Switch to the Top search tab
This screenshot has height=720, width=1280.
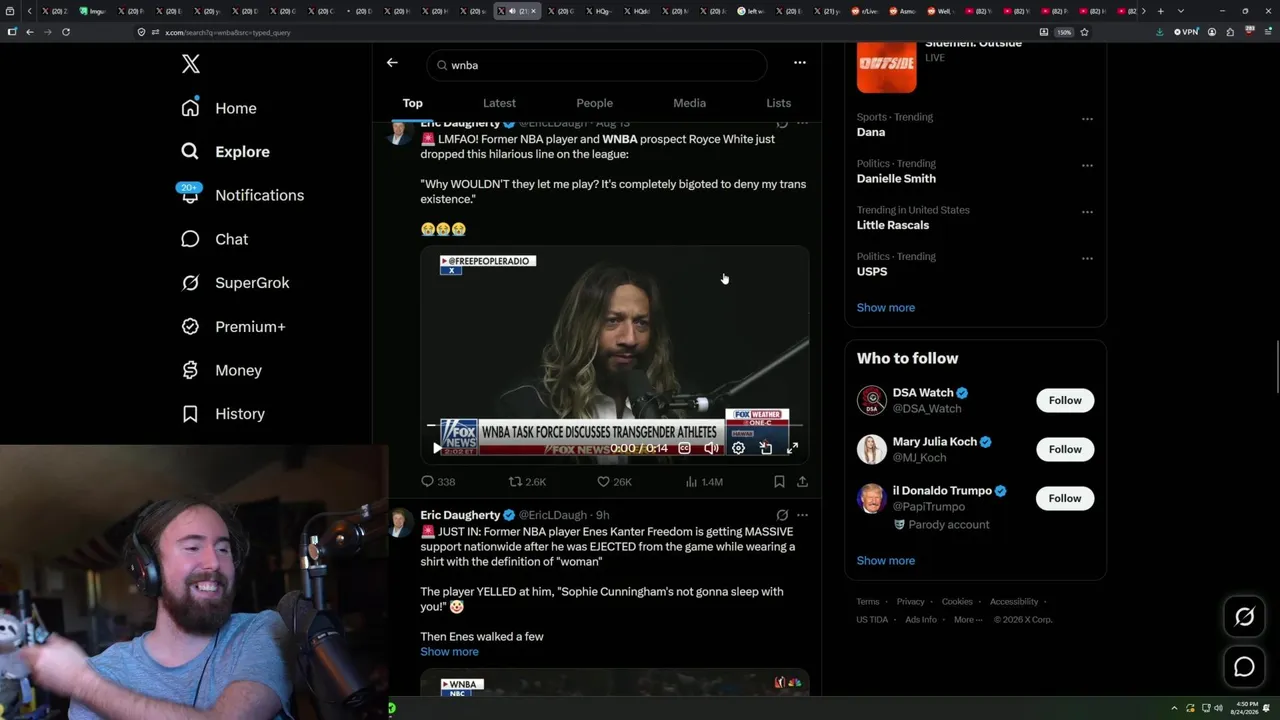click(x=413, y=103)
